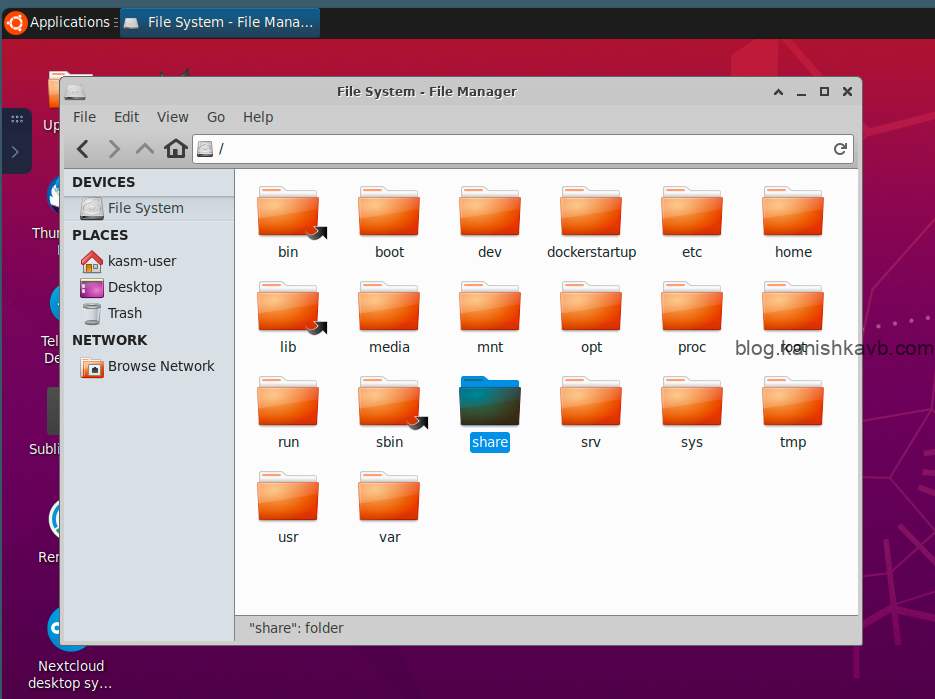935x699 pixels.
Task: Go to parent folder with up arrow
Action: (145, 149)
